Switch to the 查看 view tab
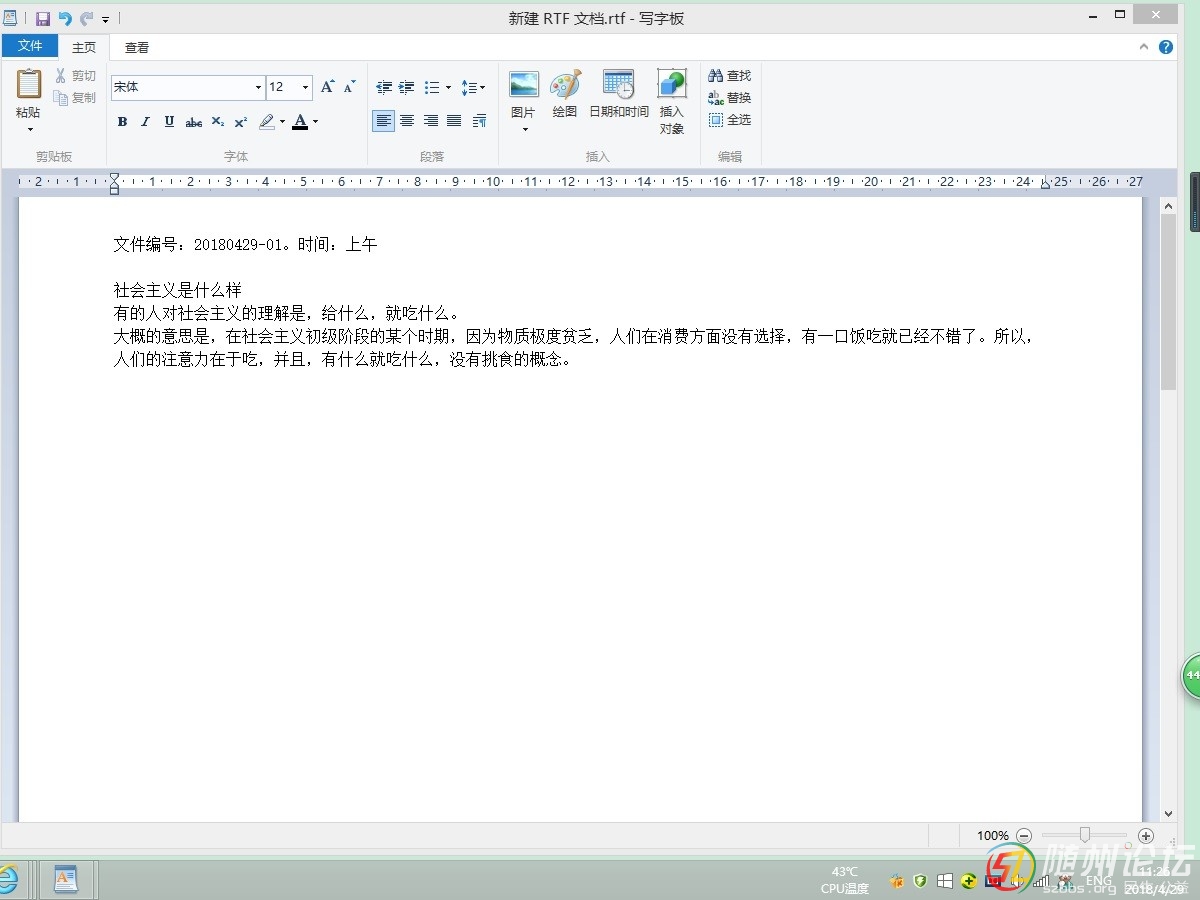The width and height of the screenshot is (1200, 900). point(137,47)
